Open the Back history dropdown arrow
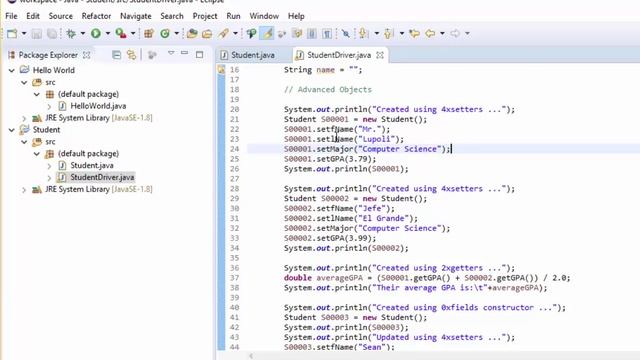This screenshot has height=360, width=640. [x=442, y=33]
